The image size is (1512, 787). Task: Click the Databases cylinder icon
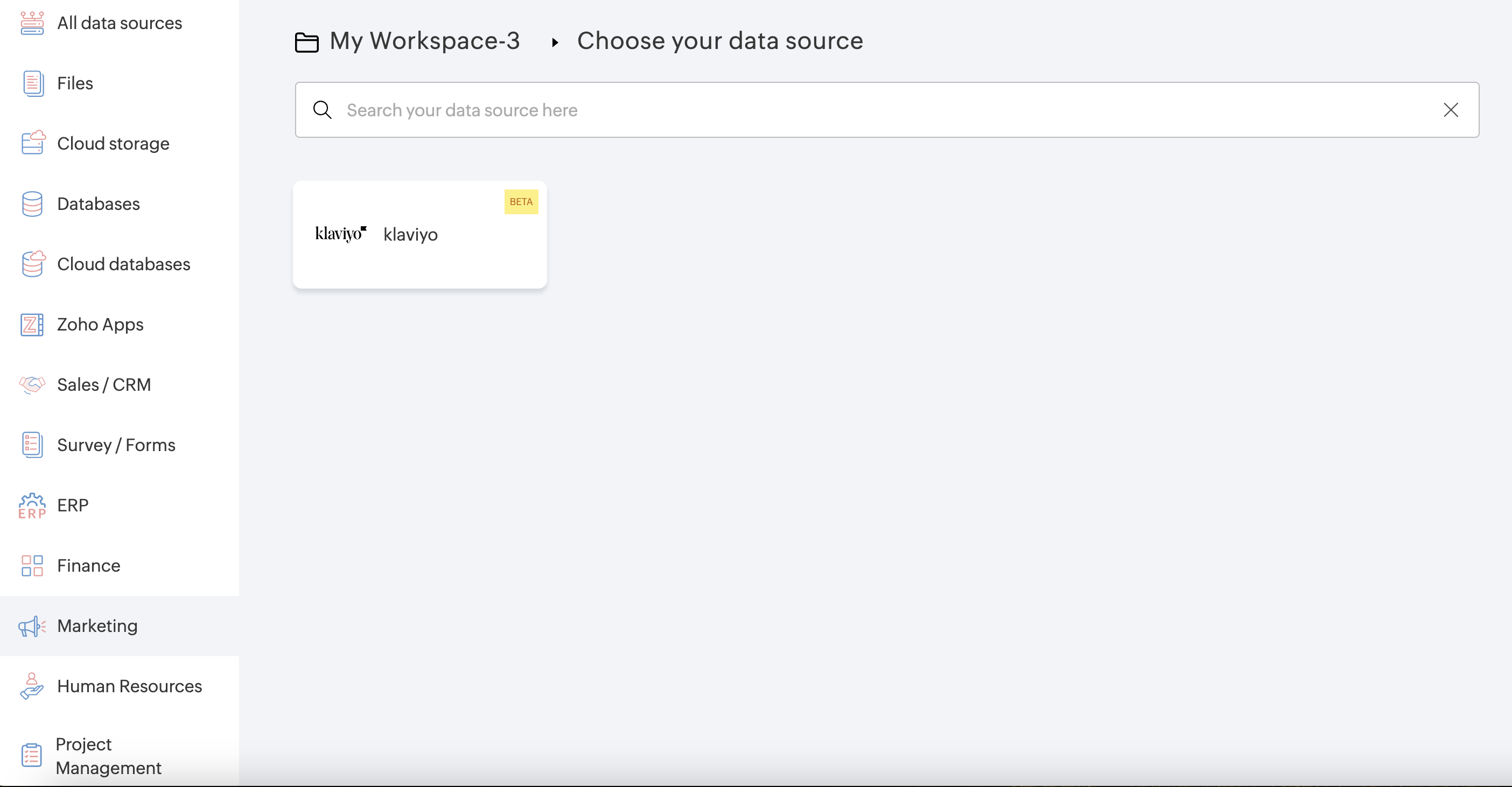pos(32,203)
